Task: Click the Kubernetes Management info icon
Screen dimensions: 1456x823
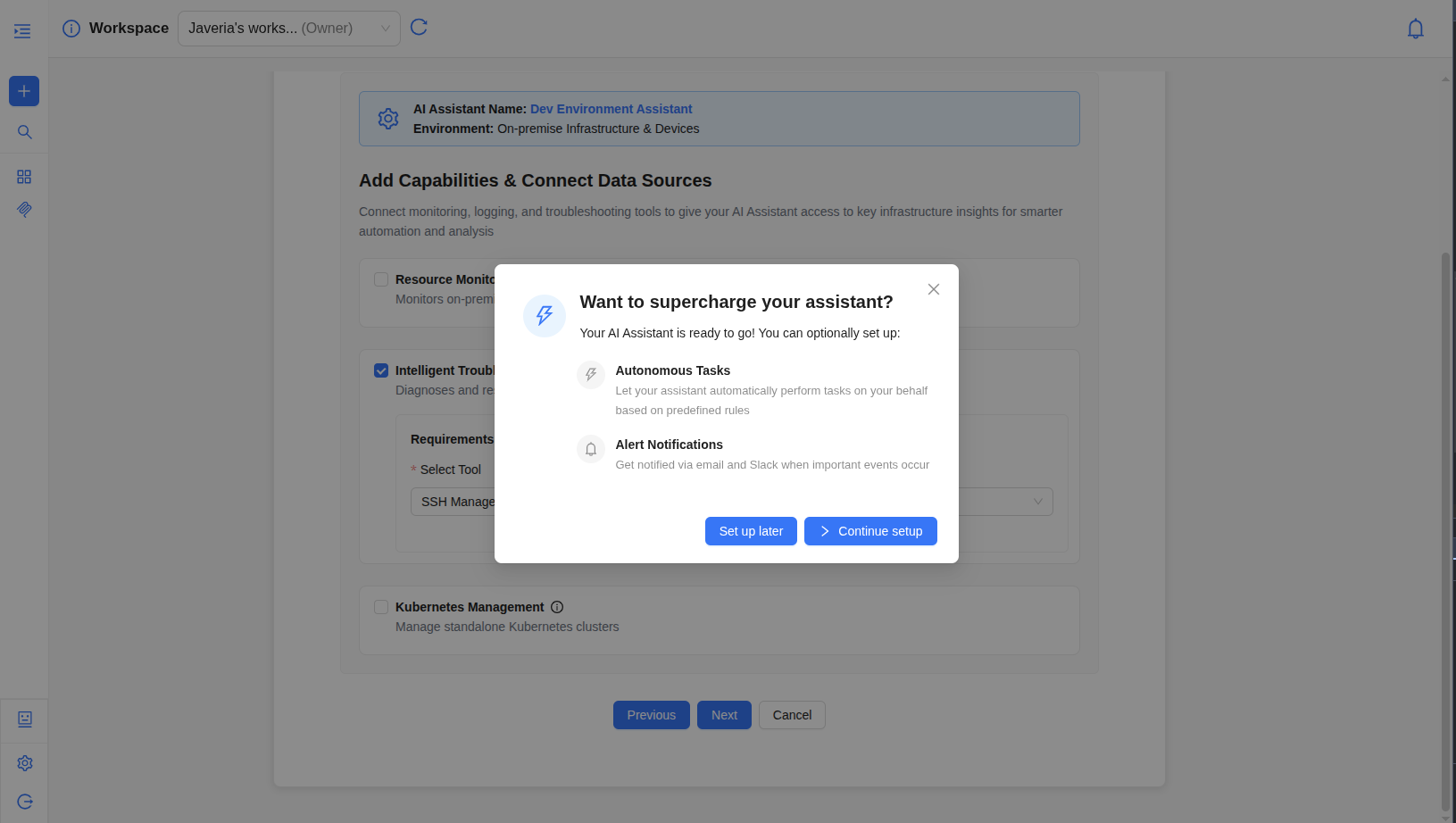Action: click(x=557, y=607)
